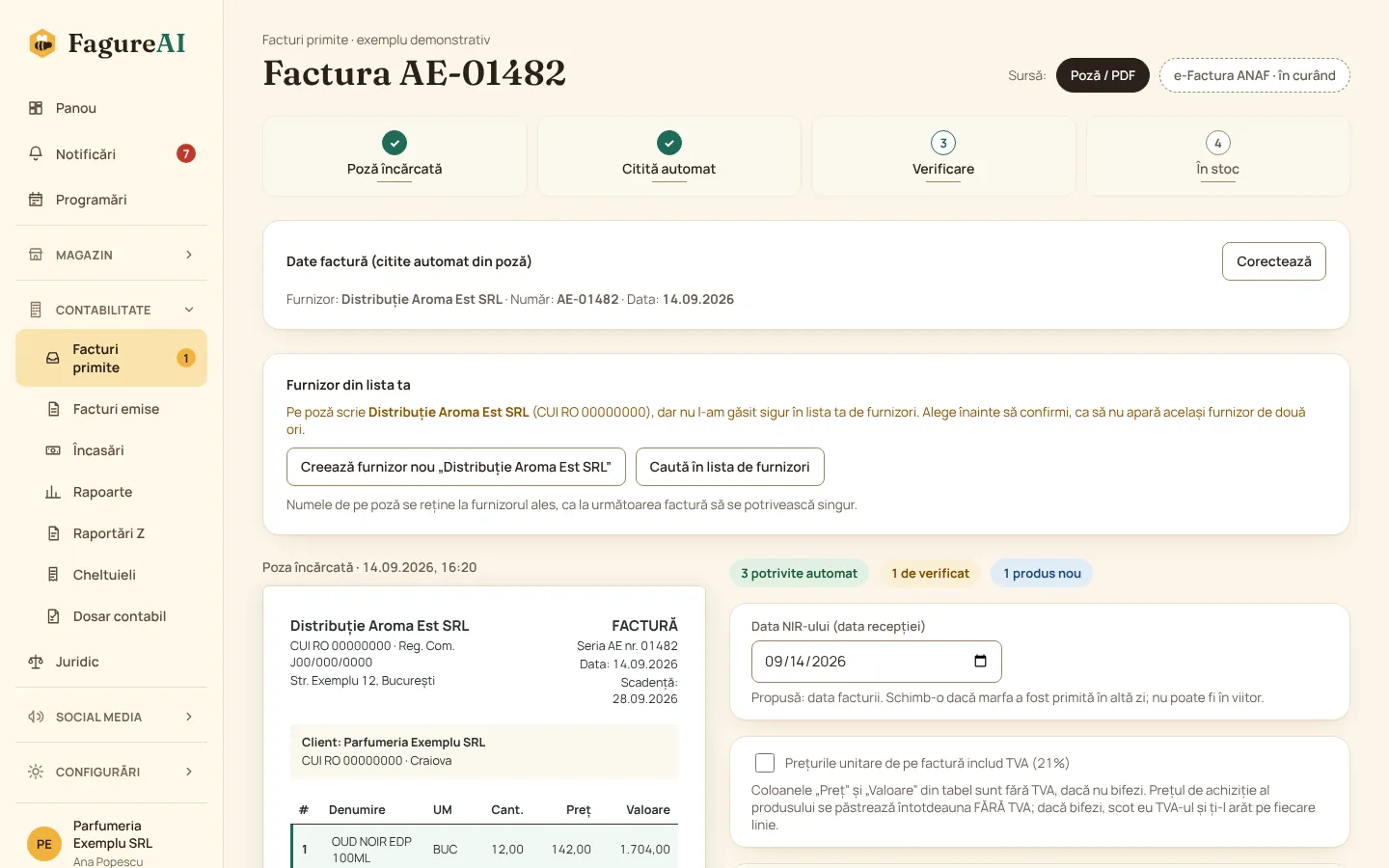Click Caută în lista de furnizori
The image size is (1389, 868).
[x=729, y=467]
